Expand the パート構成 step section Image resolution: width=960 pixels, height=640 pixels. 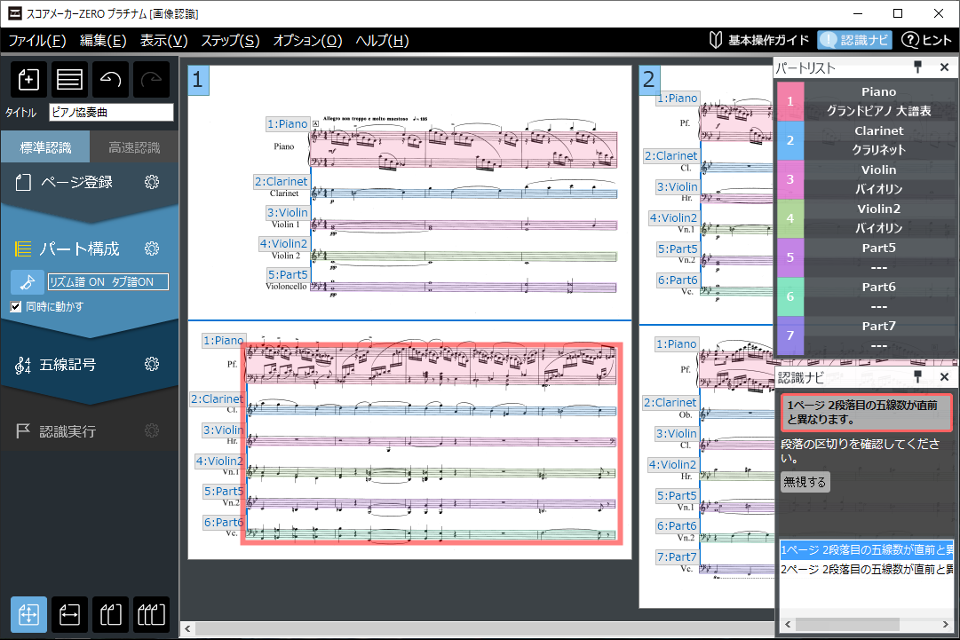click(x=80, y=249)
